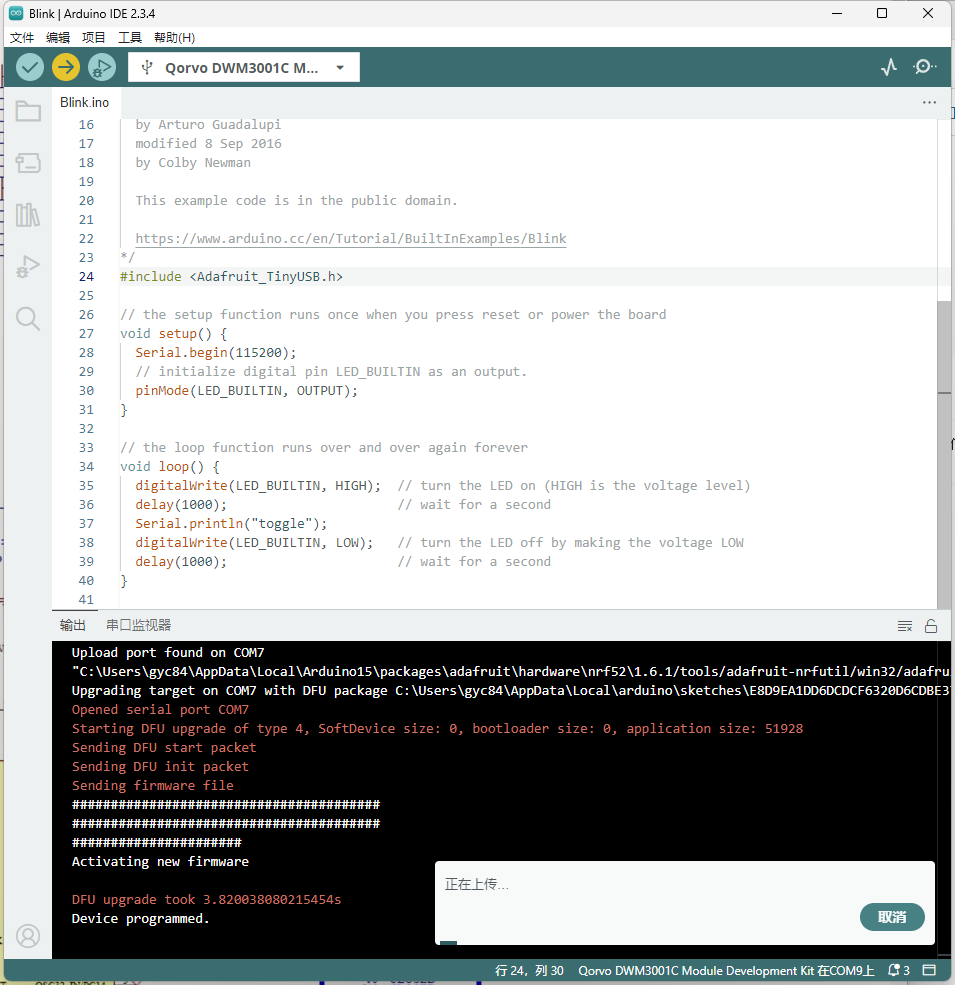This screenshot has width=955, height=985.
Task: Click the "Sending DFU start packet" output line
Action: 164,748
